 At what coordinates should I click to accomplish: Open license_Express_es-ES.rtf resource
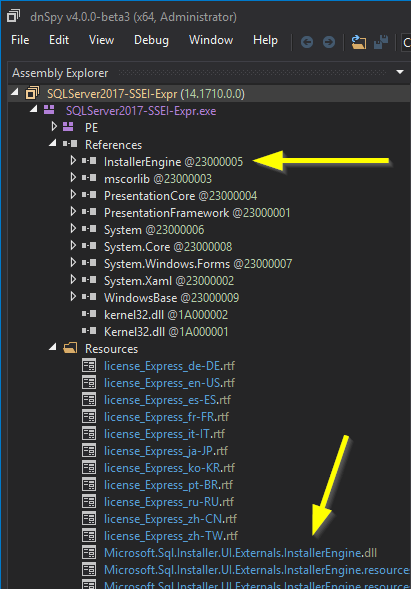pyautogui.click(x=168, y=400)
